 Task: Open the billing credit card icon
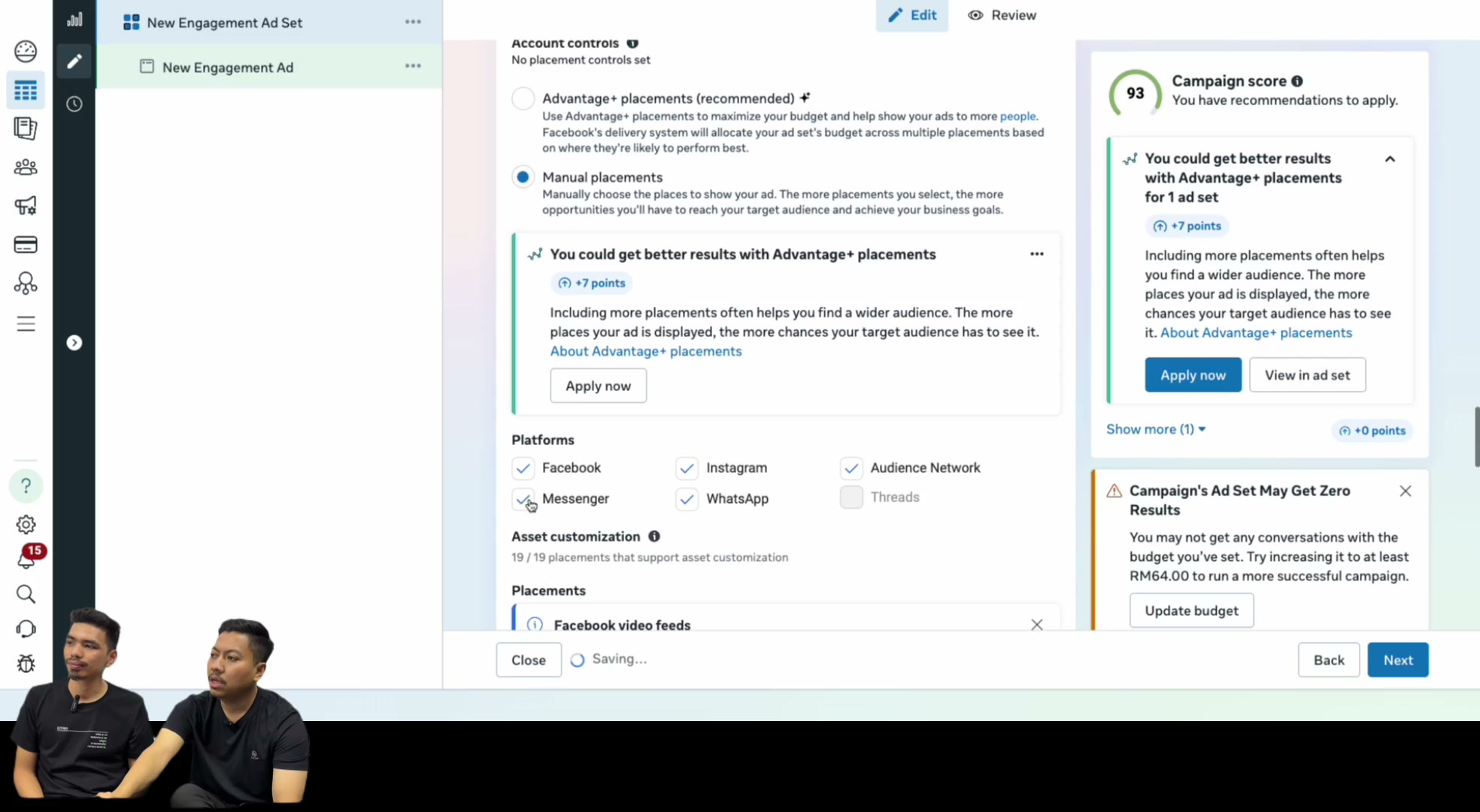[26, 244]
